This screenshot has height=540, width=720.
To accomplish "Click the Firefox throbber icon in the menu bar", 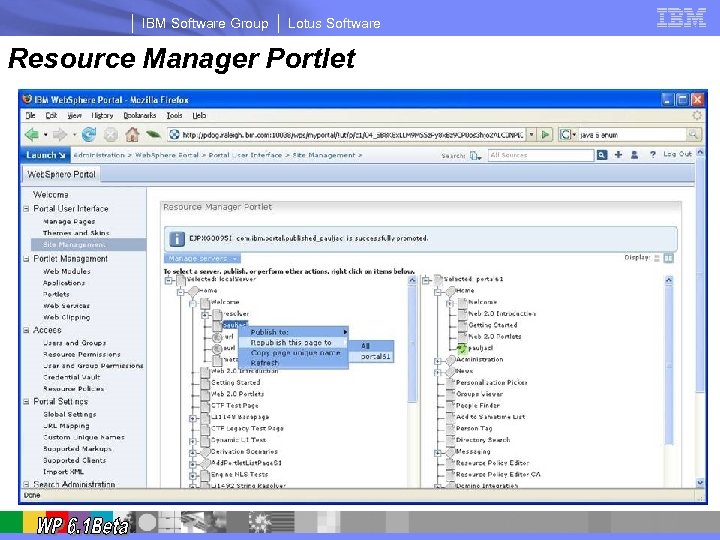I will (x=697, y=115).
